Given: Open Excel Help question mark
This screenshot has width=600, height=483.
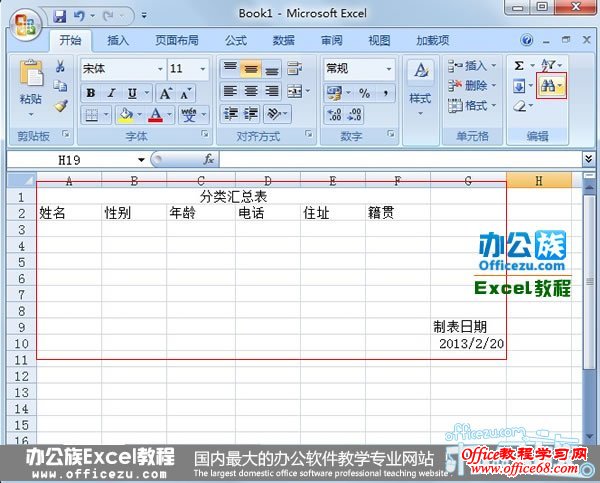Looking at the screenshot, I should pyautogui.click(x=527, y=40).
